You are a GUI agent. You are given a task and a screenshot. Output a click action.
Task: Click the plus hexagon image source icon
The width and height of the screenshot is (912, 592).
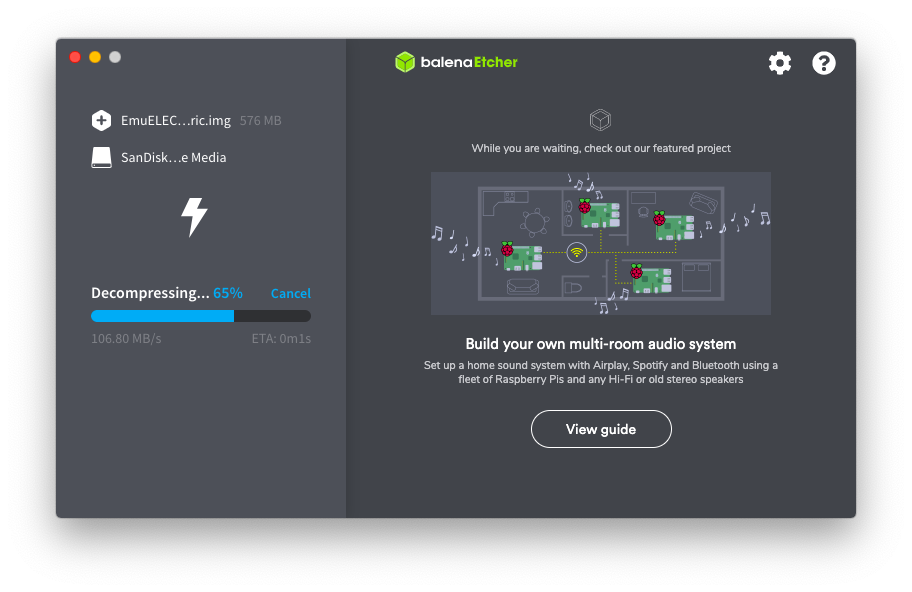101,120
